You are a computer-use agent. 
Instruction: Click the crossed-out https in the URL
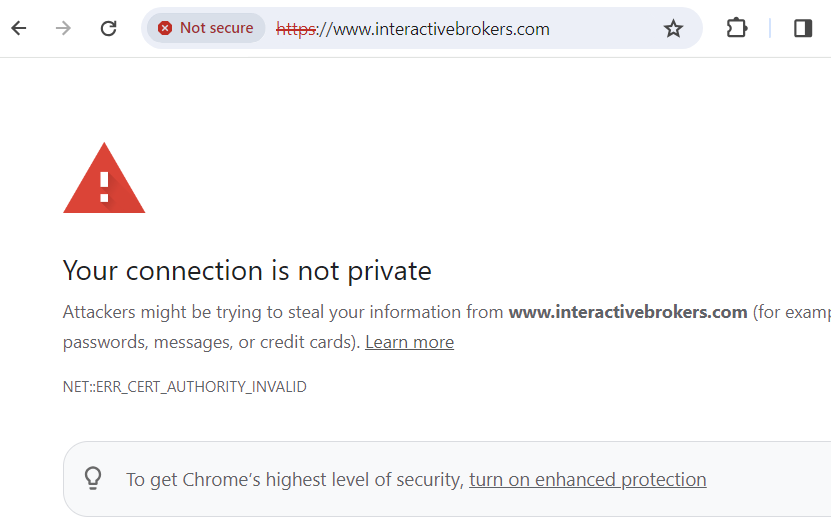(295, 29)
